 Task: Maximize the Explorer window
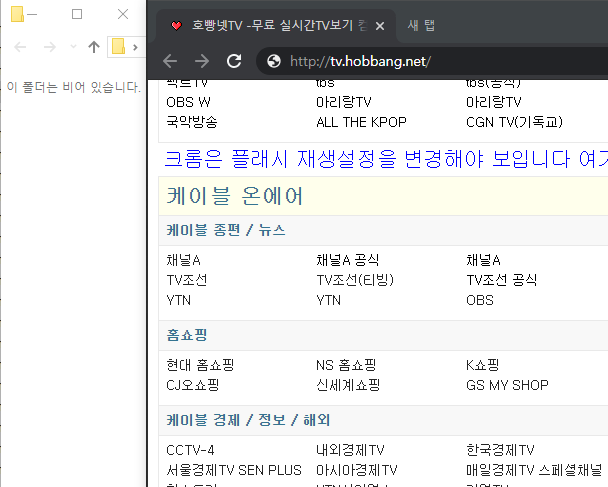(x=77, y=14)
